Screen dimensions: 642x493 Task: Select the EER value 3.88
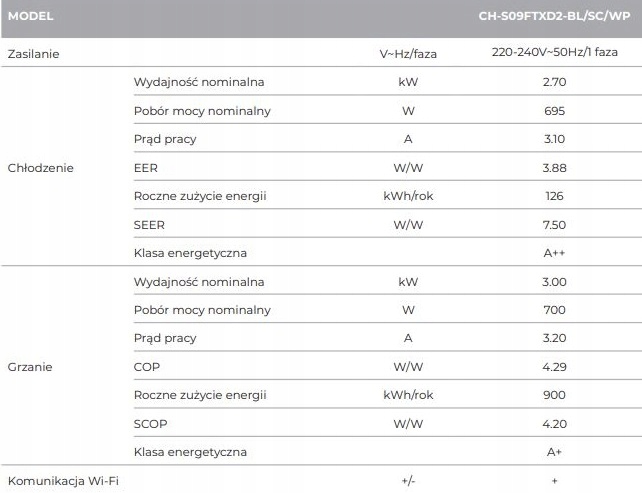tap(554, 167)
